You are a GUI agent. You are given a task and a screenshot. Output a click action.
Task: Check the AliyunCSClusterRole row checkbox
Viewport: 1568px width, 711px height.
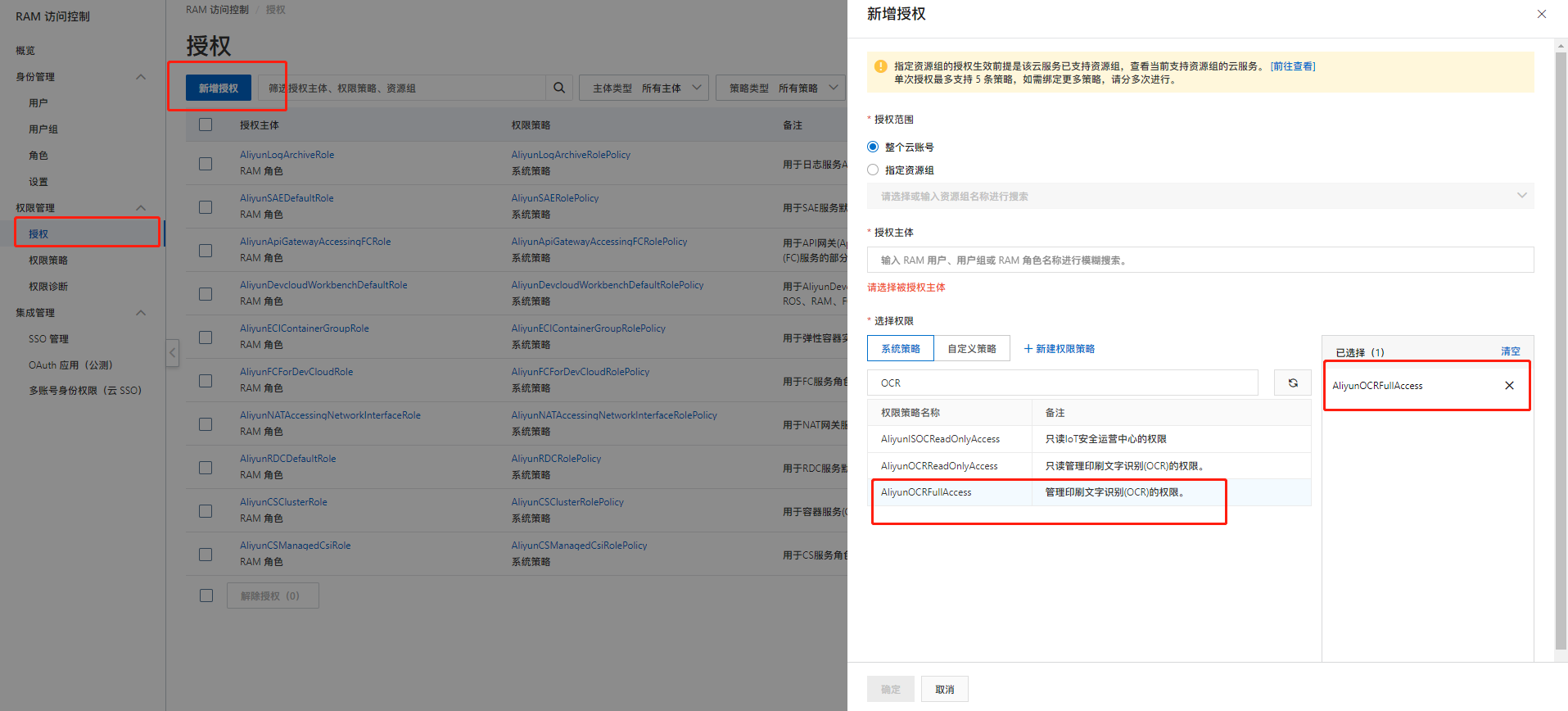(x=206, y=510)
